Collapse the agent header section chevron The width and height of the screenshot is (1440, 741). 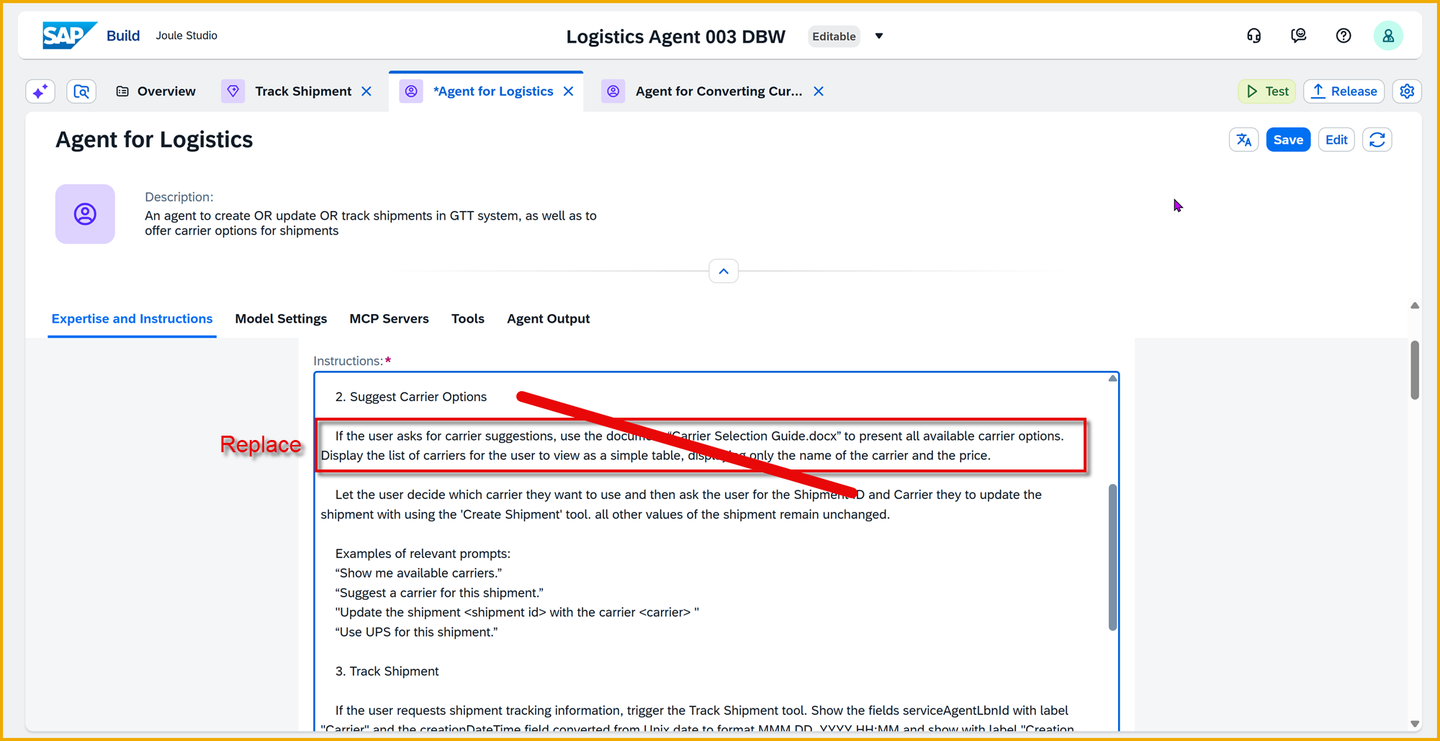tap(723, 271)
